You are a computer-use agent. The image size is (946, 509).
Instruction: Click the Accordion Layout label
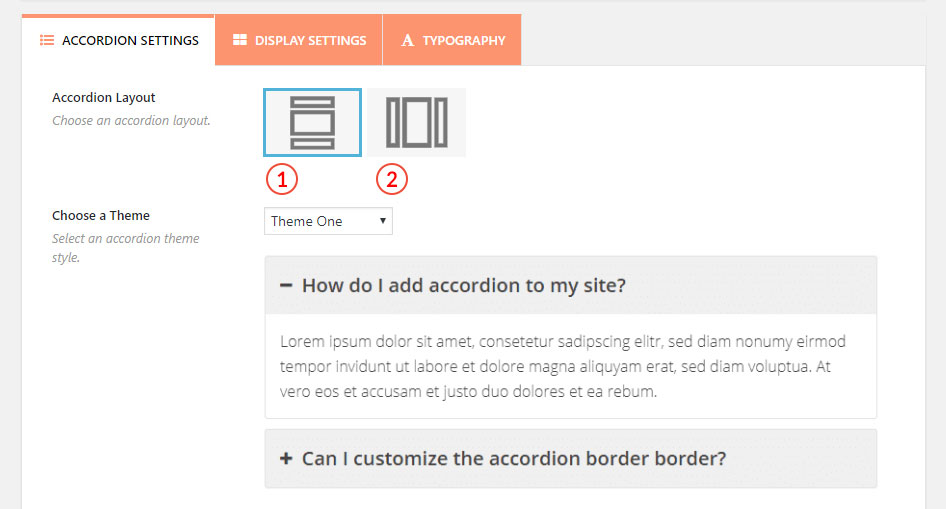pos(104,98)
